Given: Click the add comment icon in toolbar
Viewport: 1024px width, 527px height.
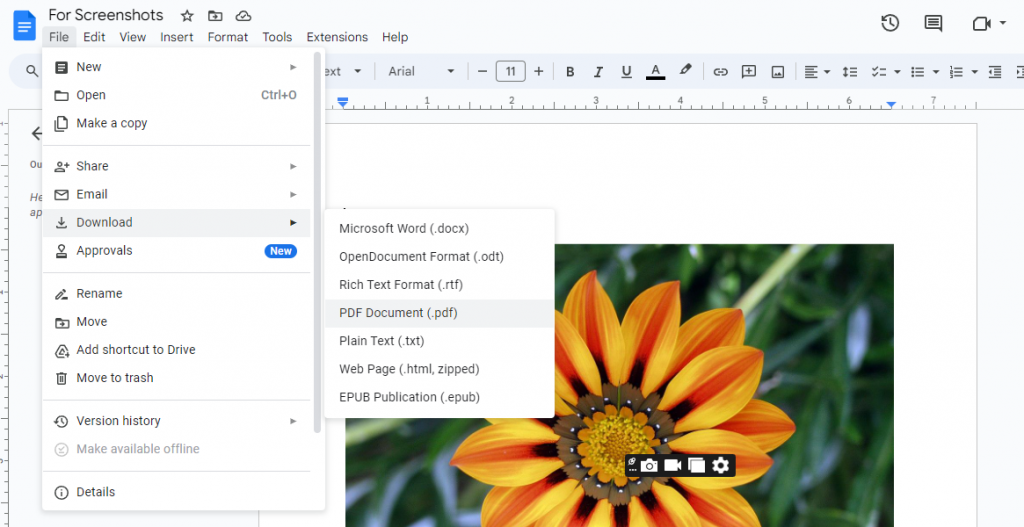Looking at the screenshot, I should (749, 72).
